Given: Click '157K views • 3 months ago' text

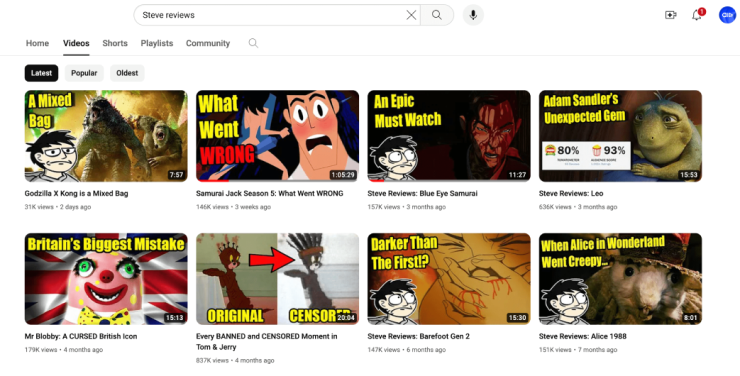Looking at the screenshot, I should tap(407, 207).
